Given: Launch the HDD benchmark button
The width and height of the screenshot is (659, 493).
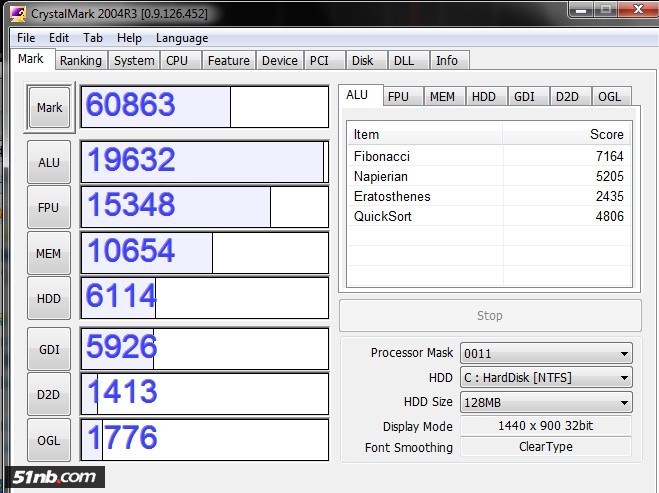Looking at the screenshot, I should [x=49, y=299].
